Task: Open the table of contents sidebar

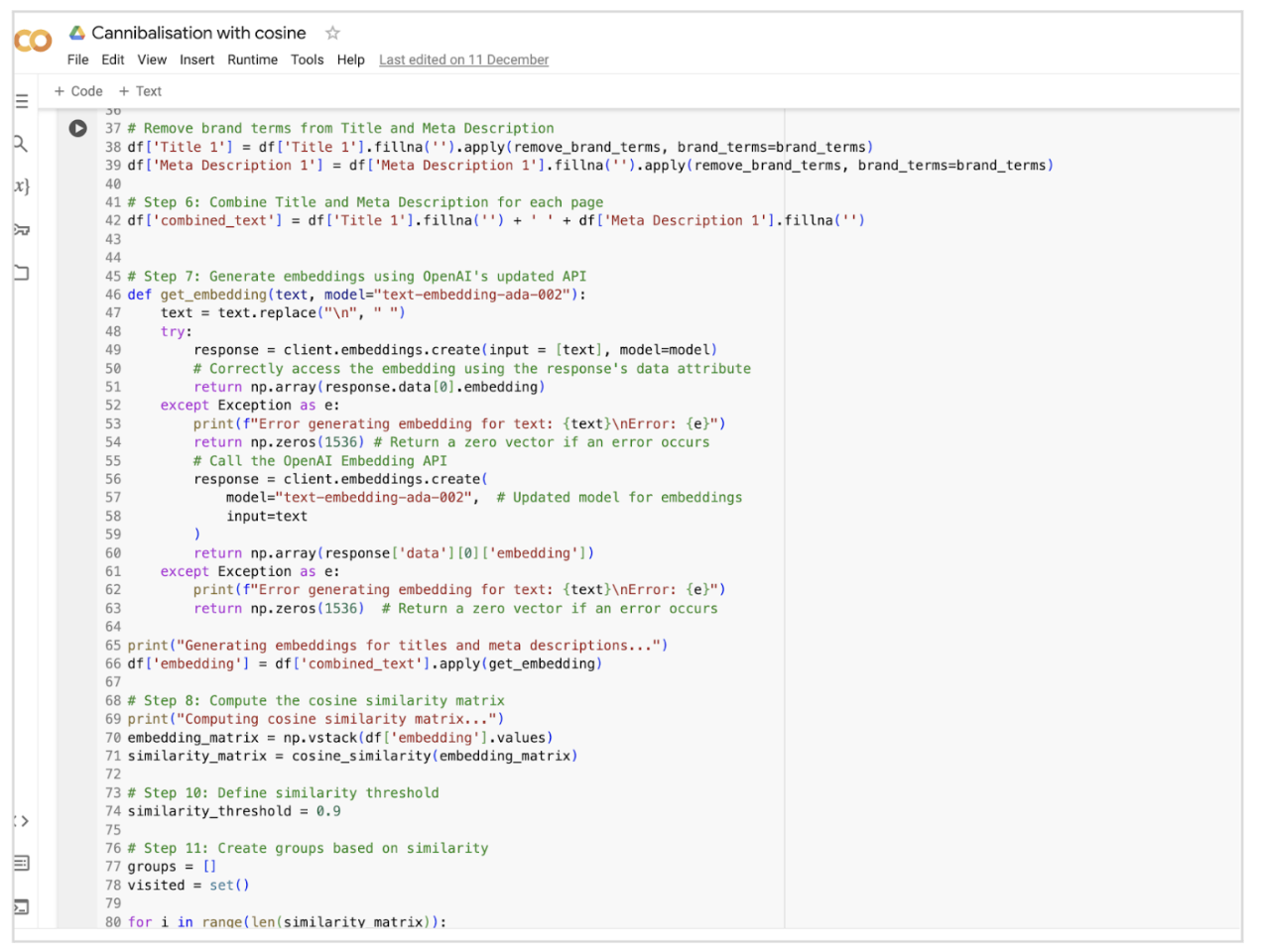Action: point(22,101)
